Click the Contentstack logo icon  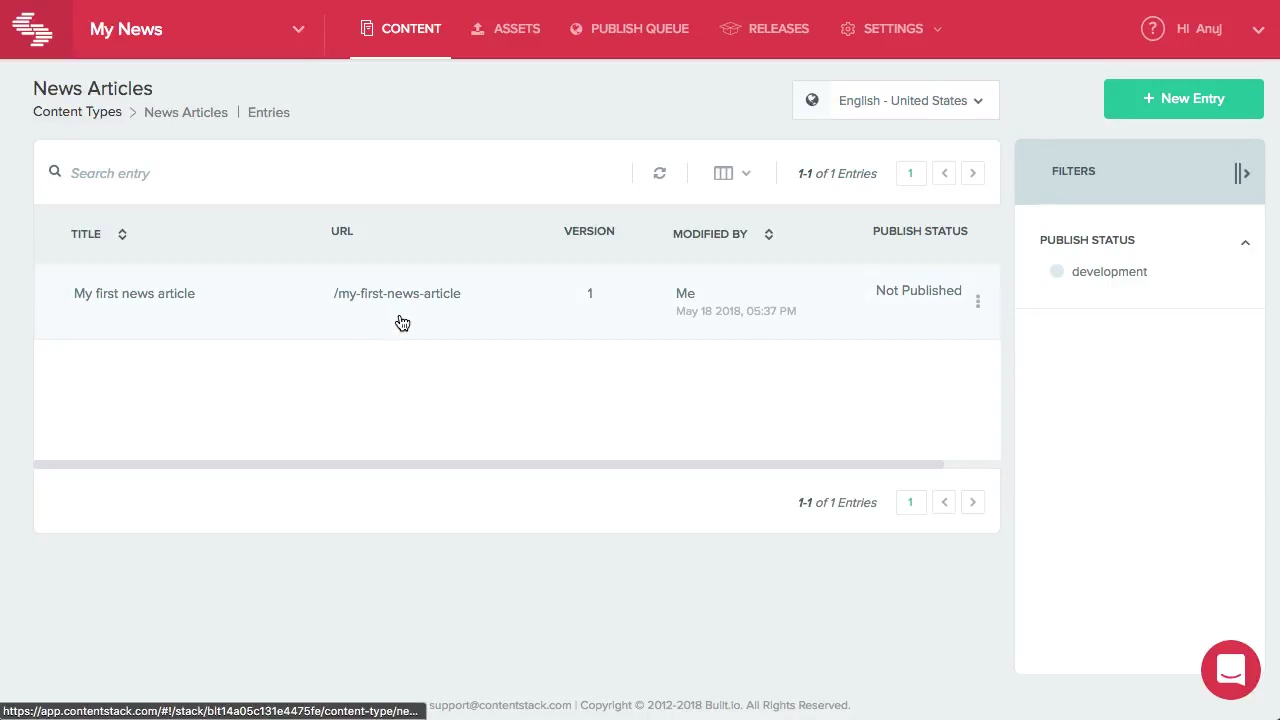pyautogui.click(x=33, y=29)
